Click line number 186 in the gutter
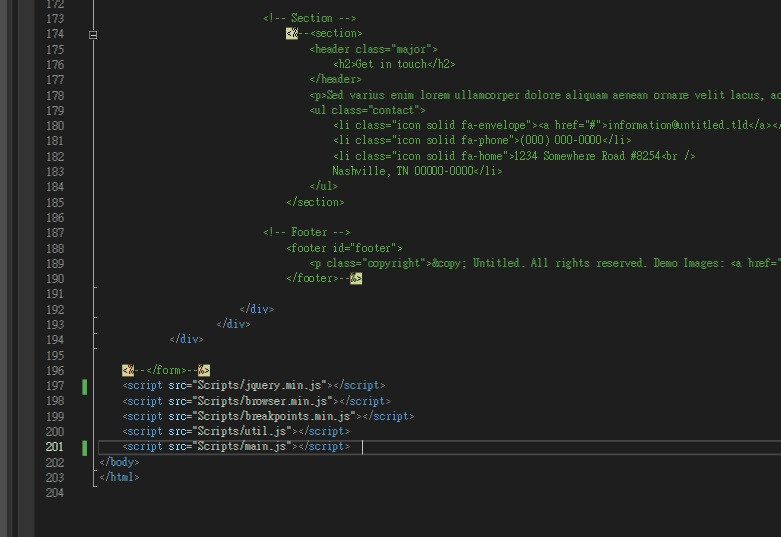The width and height of the screenshot is (781, 537). [x=55, y=218]
